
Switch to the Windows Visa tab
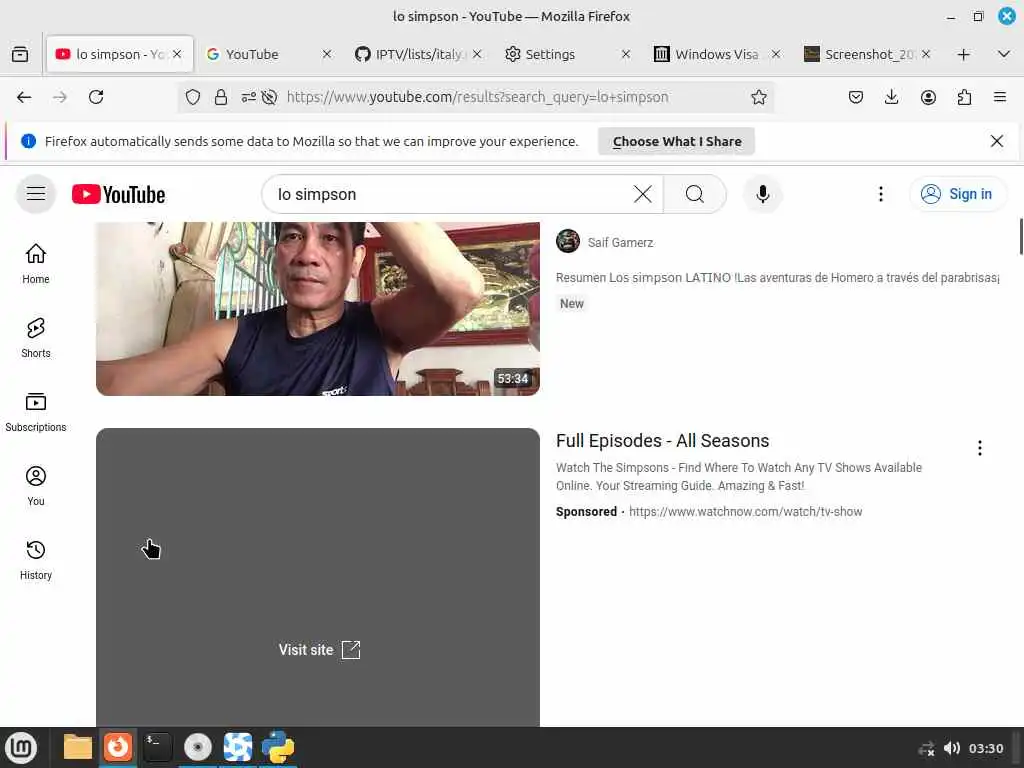pos(717,54)
